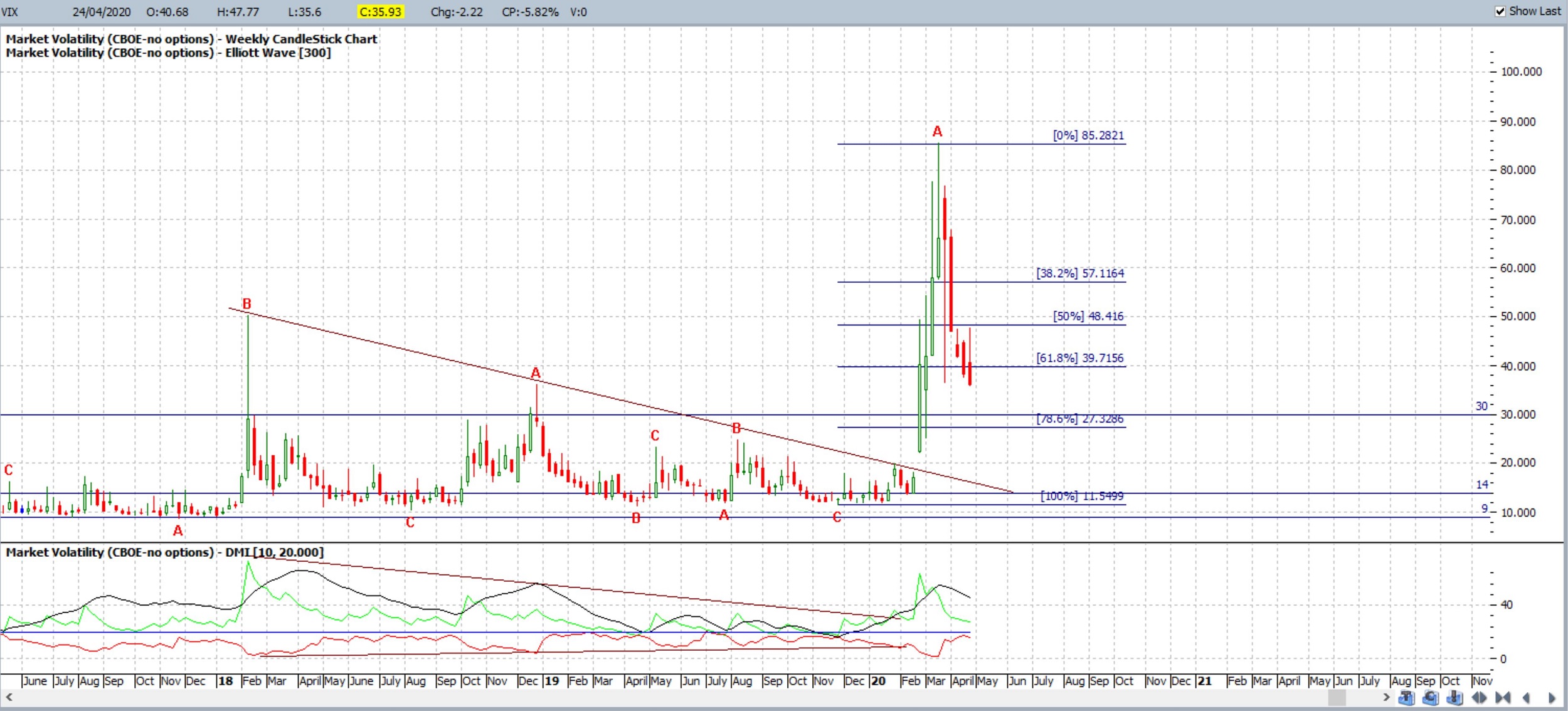
Task: Click the [50%] 48.416 Fibonacci label
Action: [1088, 316]
